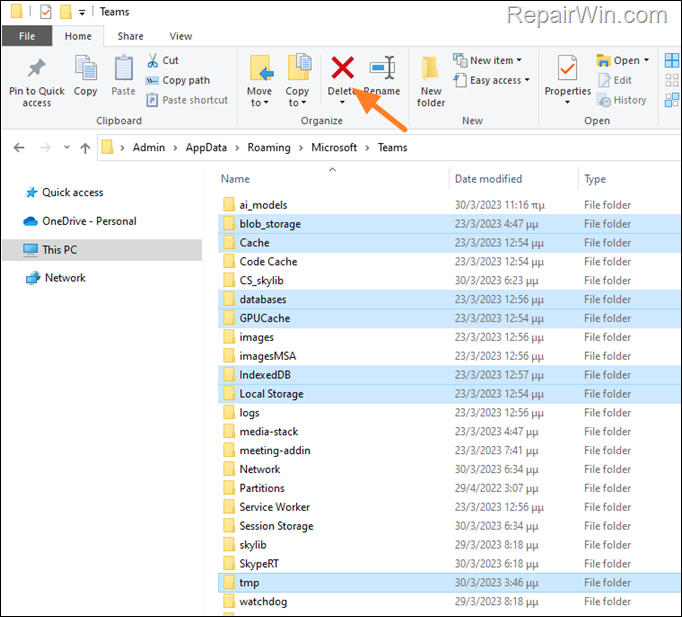682x617 pixels.
Task: Click the Paste shortcut icon
Action: (152, 100)
